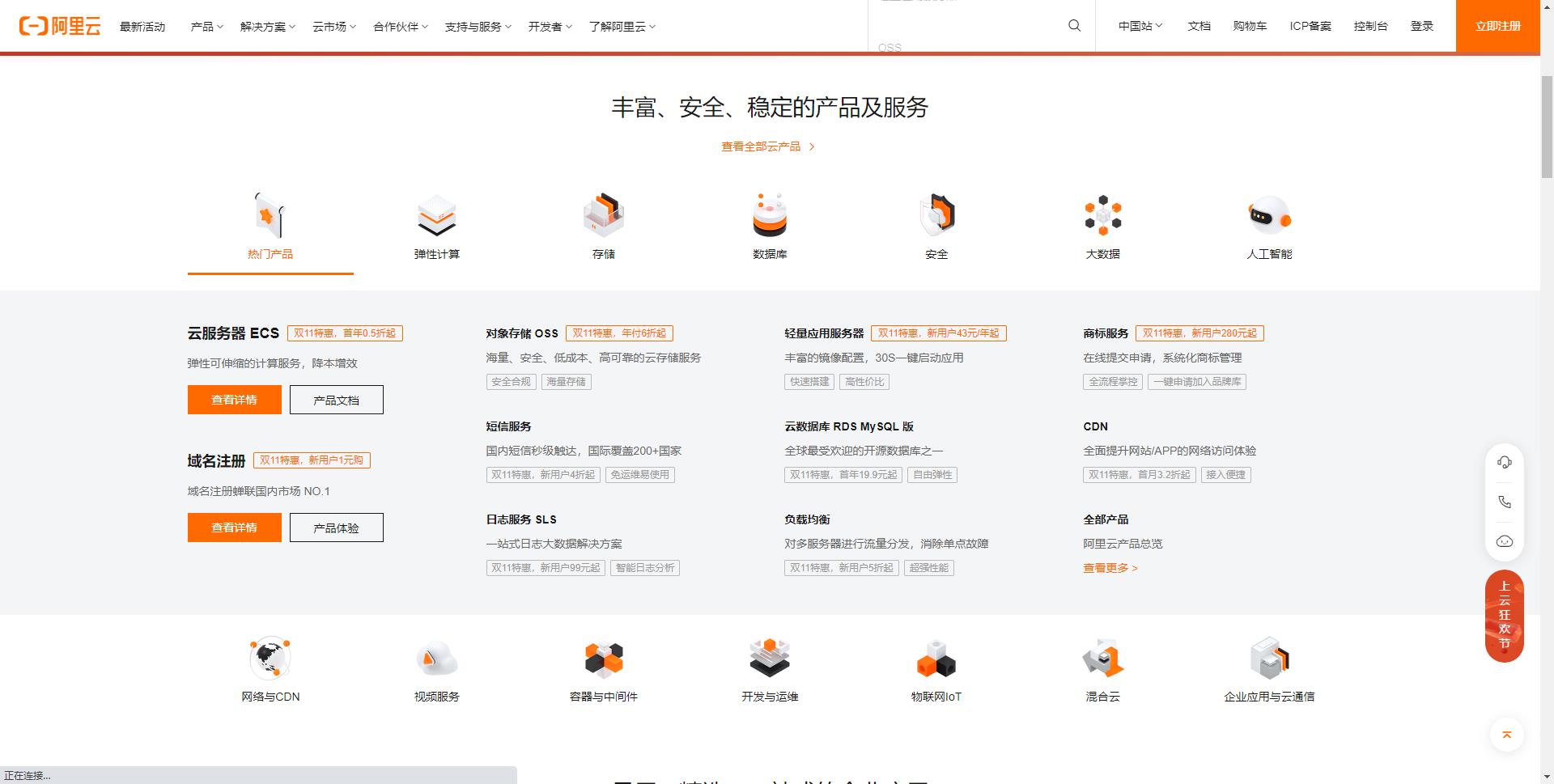
Task: Open the 企业应用与云通信 icon
Action: pos(1269,658)
